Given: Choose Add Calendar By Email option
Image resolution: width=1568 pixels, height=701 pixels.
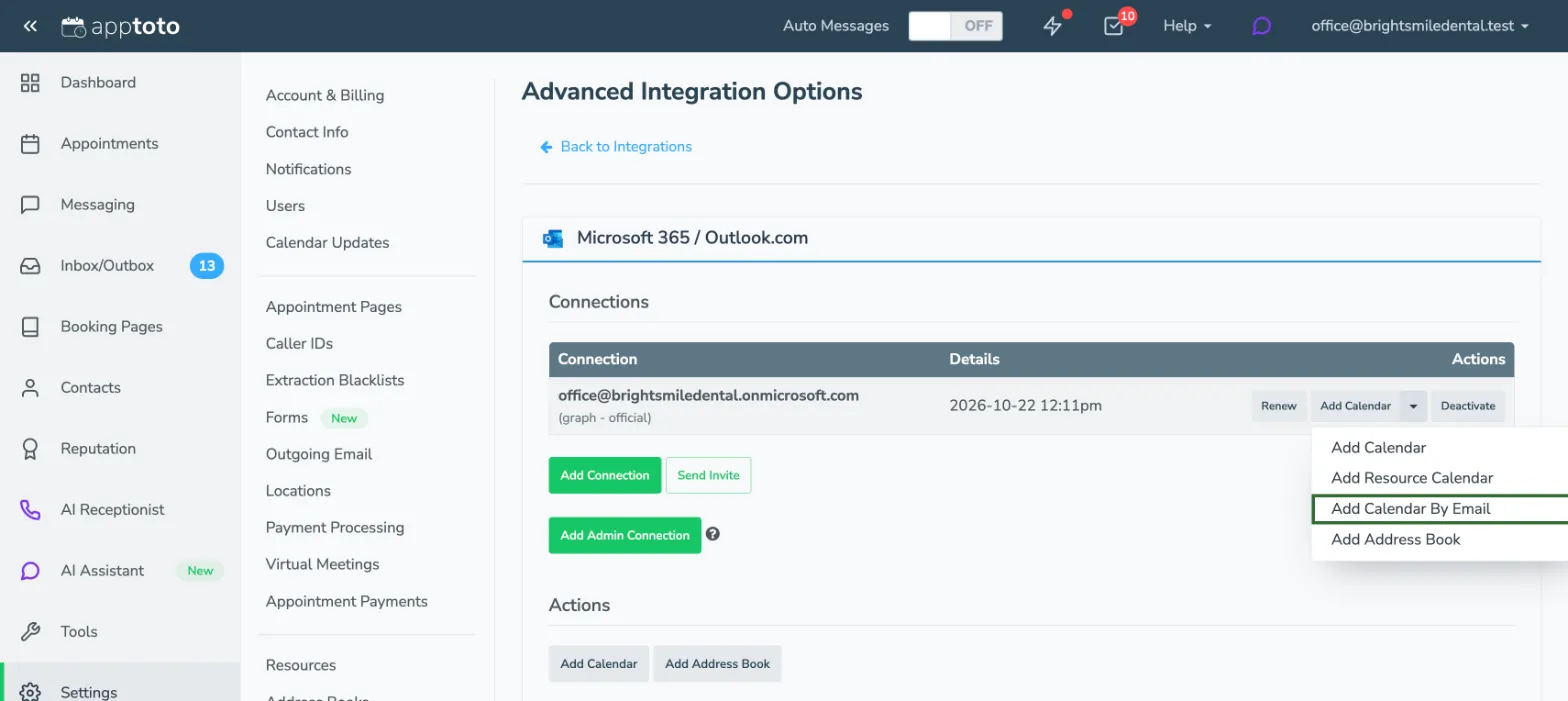Looking at the screenshot, I should tap(1439, 508).
